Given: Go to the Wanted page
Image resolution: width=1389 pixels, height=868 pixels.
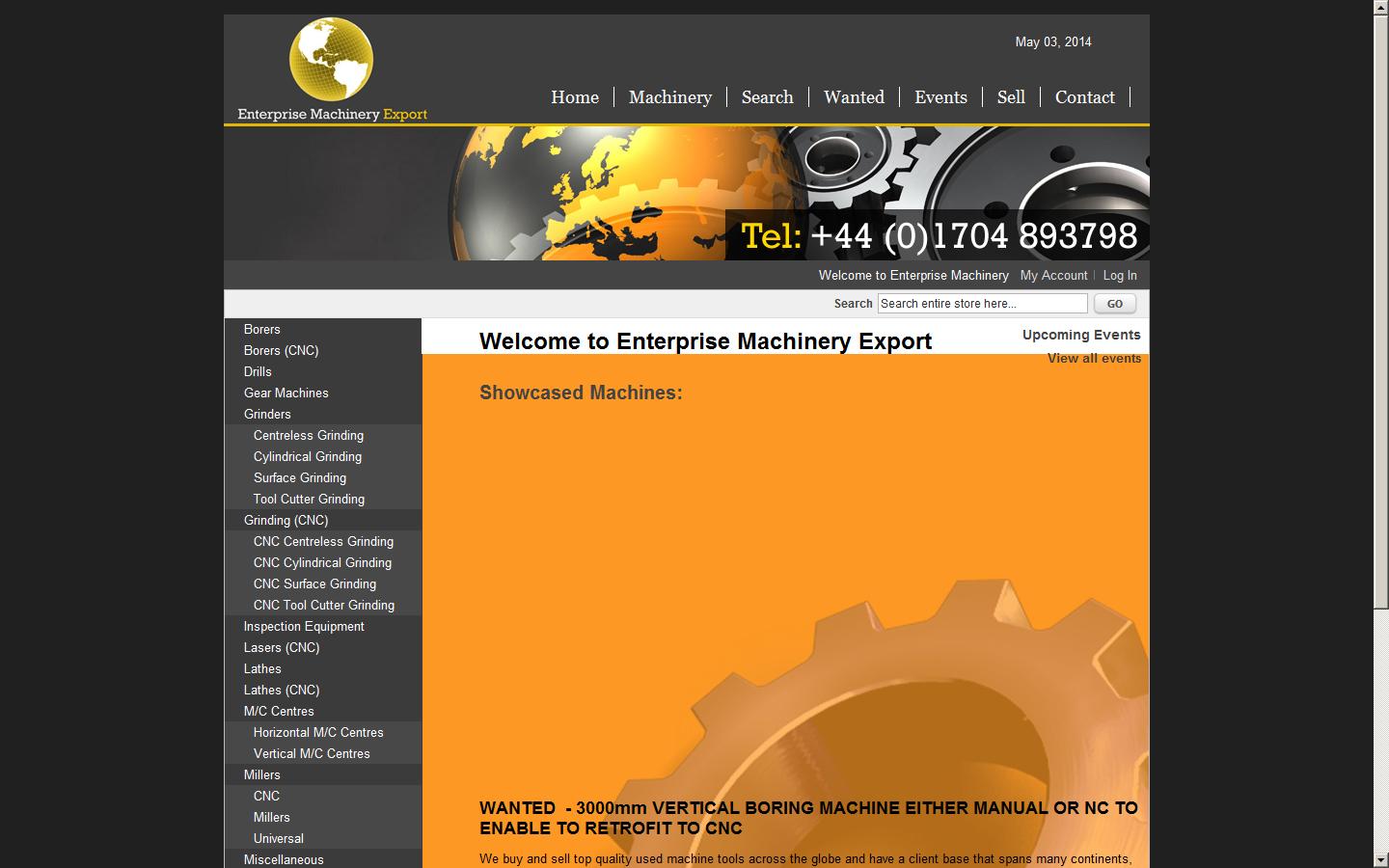Looking at the screenshot, I should (854, 97).
